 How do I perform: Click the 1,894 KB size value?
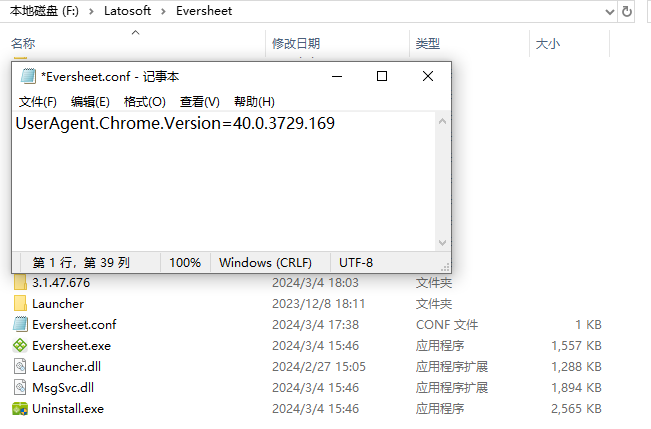[x=576, y=387]
